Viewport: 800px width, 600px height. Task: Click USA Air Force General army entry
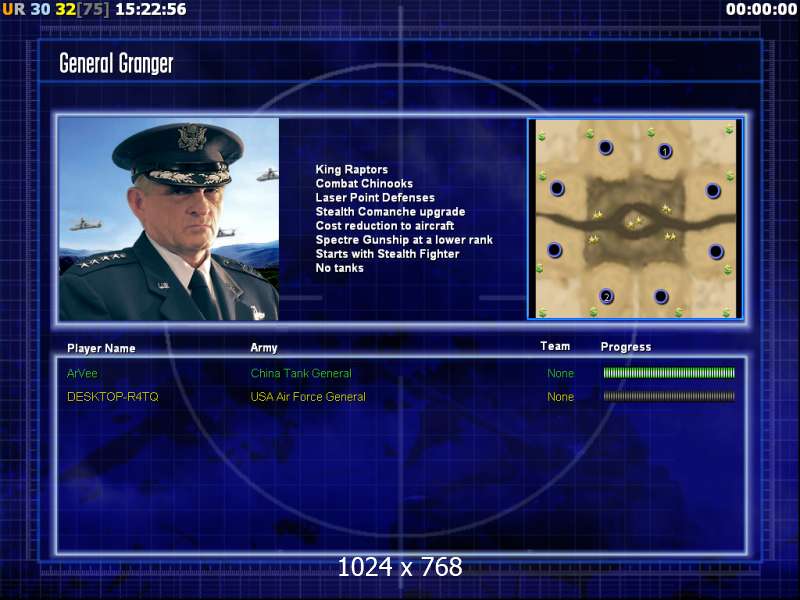point(308,396)
